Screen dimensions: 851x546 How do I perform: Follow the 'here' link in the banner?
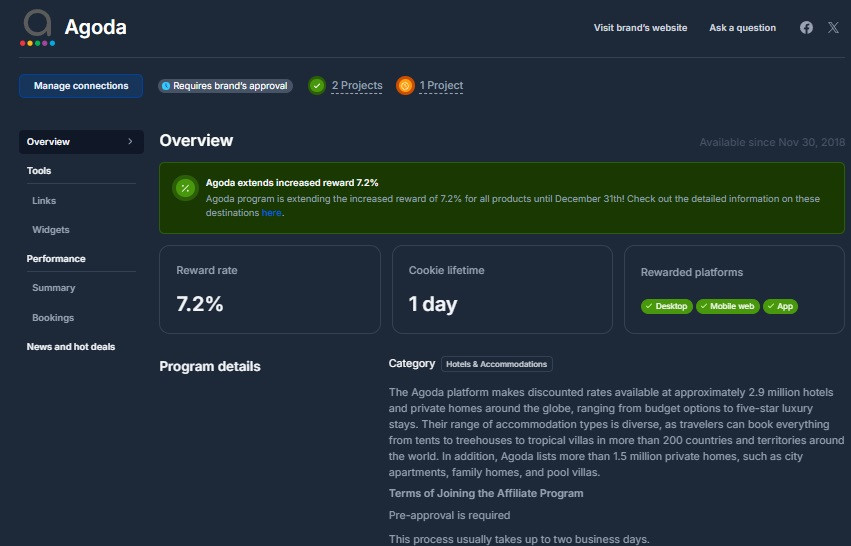[271, 213]
